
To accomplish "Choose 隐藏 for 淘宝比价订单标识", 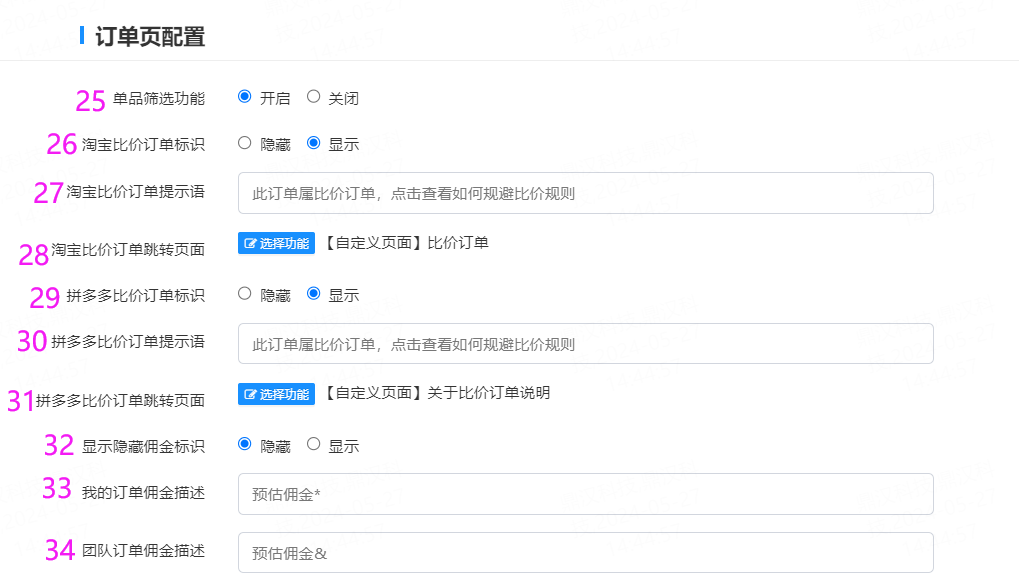I will click(244, 143).
